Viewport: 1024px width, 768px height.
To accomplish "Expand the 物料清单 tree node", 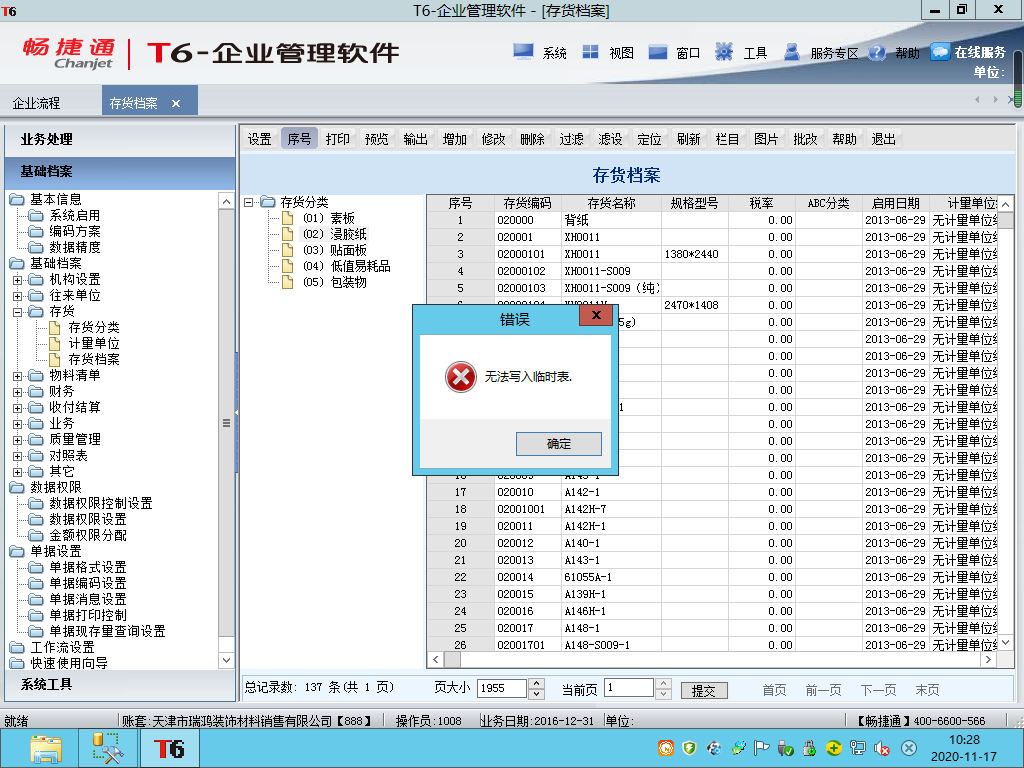I will click(18, 376).
